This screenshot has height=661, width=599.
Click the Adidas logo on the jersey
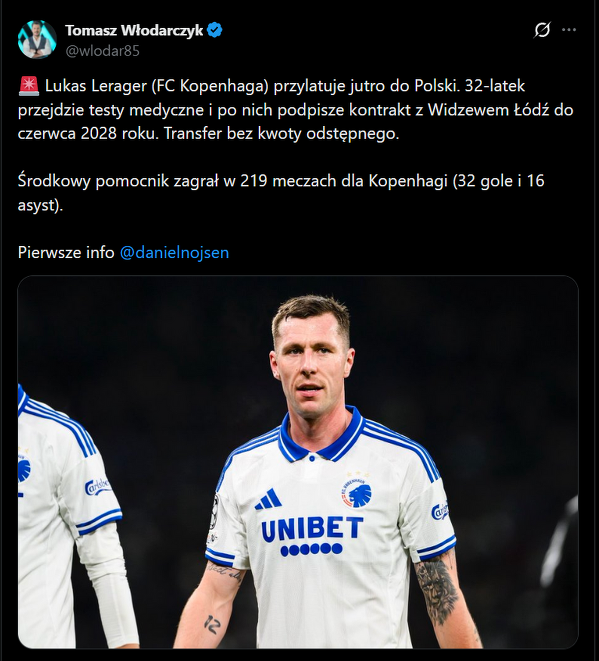[268, 499]
